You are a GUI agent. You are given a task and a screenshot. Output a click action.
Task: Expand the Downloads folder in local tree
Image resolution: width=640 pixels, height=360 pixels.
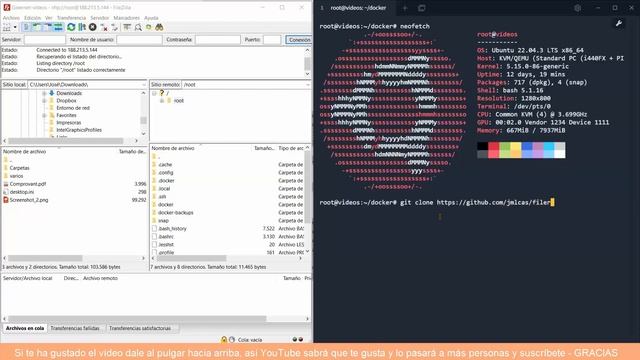(x=44, y=93)
